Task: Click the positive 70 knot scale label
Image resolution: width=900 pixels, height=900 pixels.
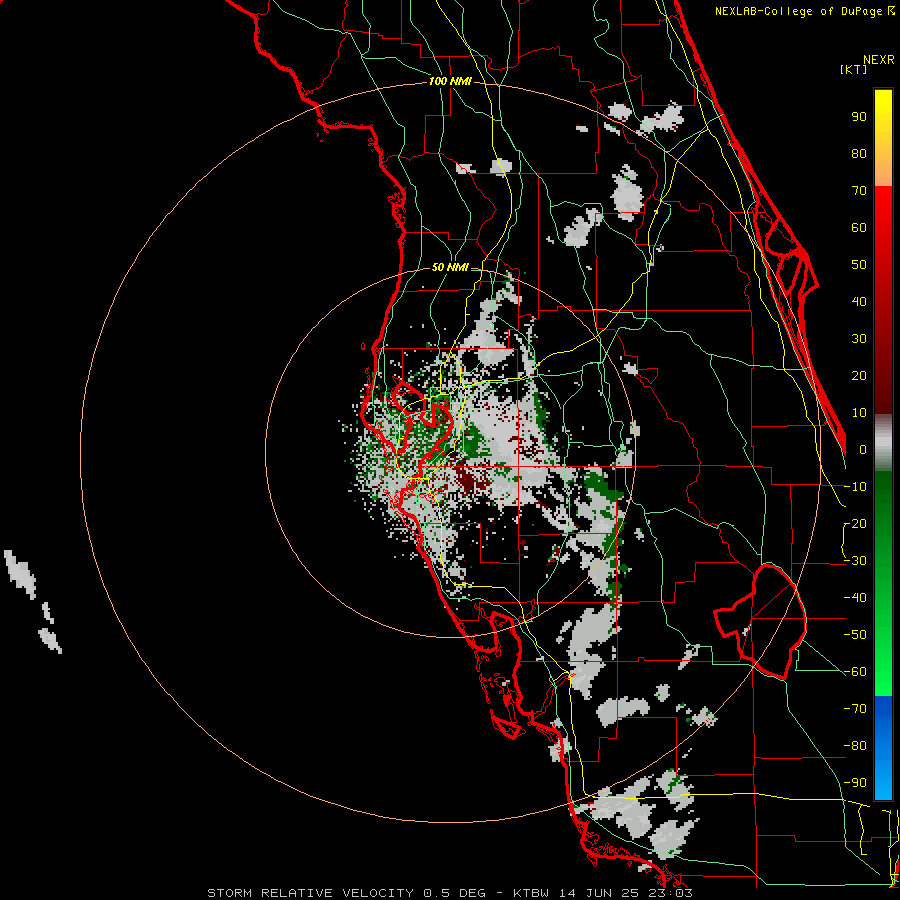Action: coord(859,191)
